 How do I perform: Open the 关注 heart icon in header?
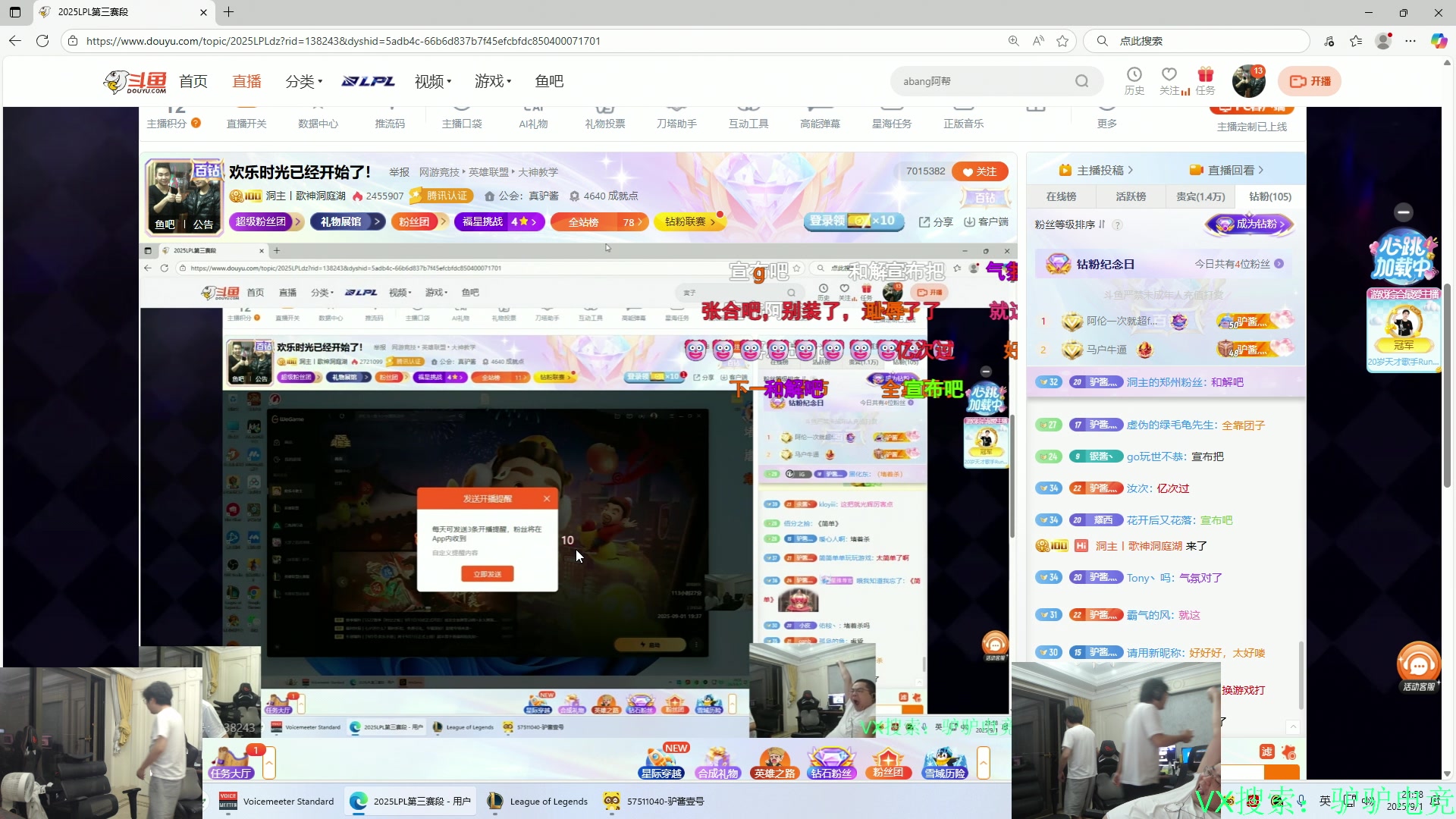pyautogui.click(x=1169, y=80)
